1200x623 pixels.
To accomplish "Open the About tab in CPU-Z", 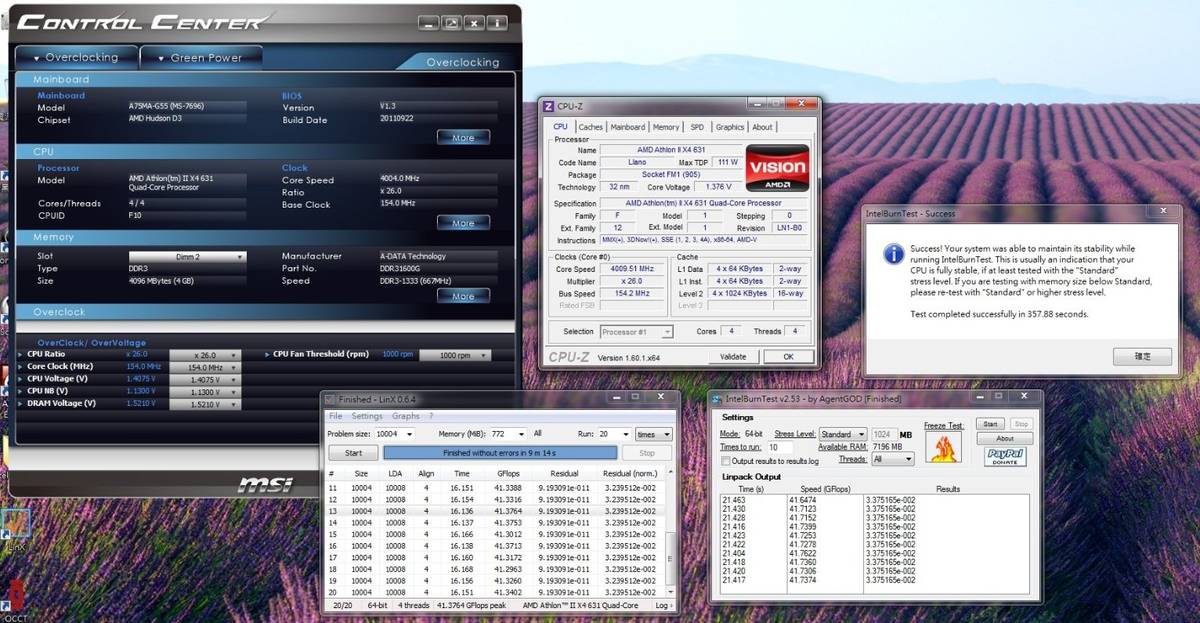I will pyautogui.click(x=763, y=127).
